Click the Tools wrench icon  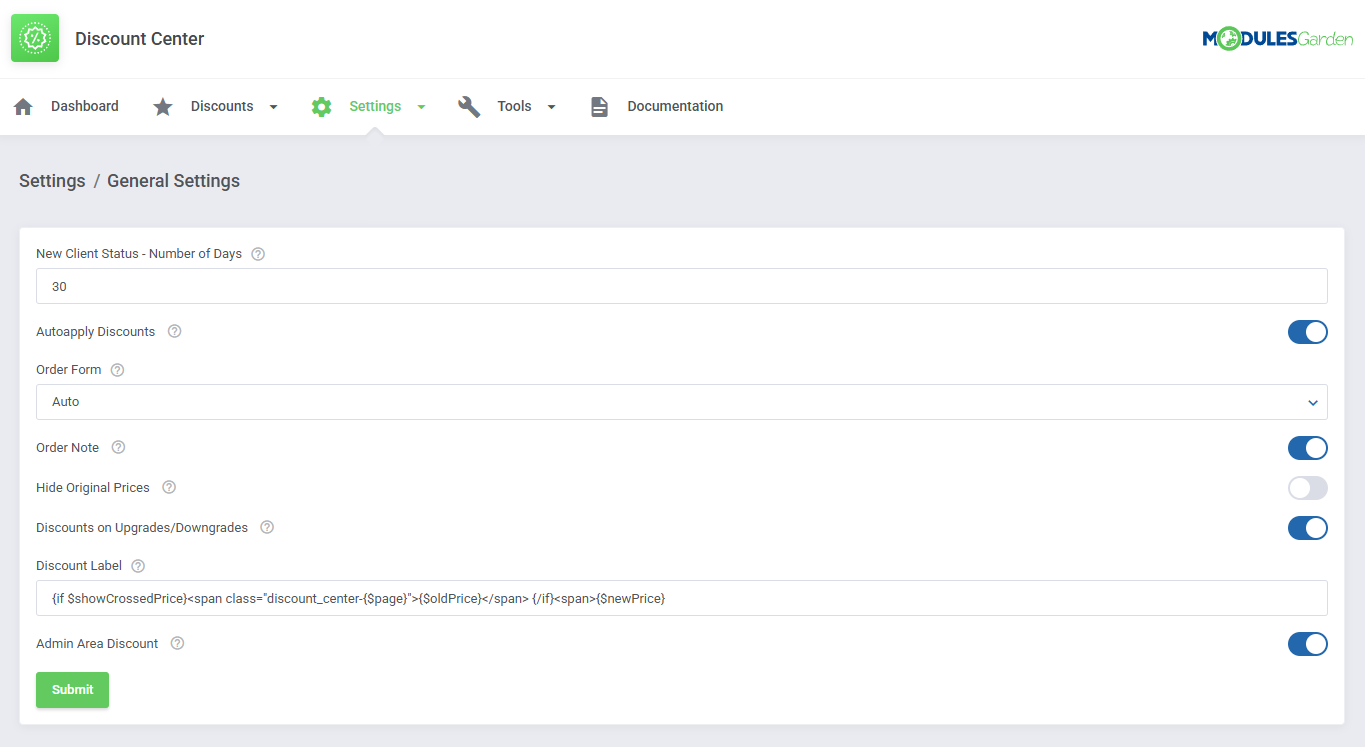click(469, 107)
